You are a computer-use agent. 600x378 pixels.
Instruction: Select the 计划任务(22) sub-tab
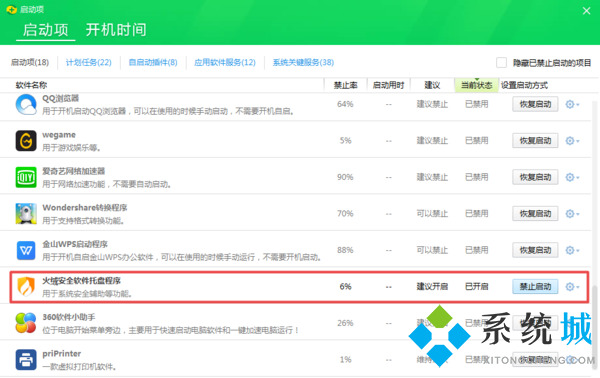(88, 62)
